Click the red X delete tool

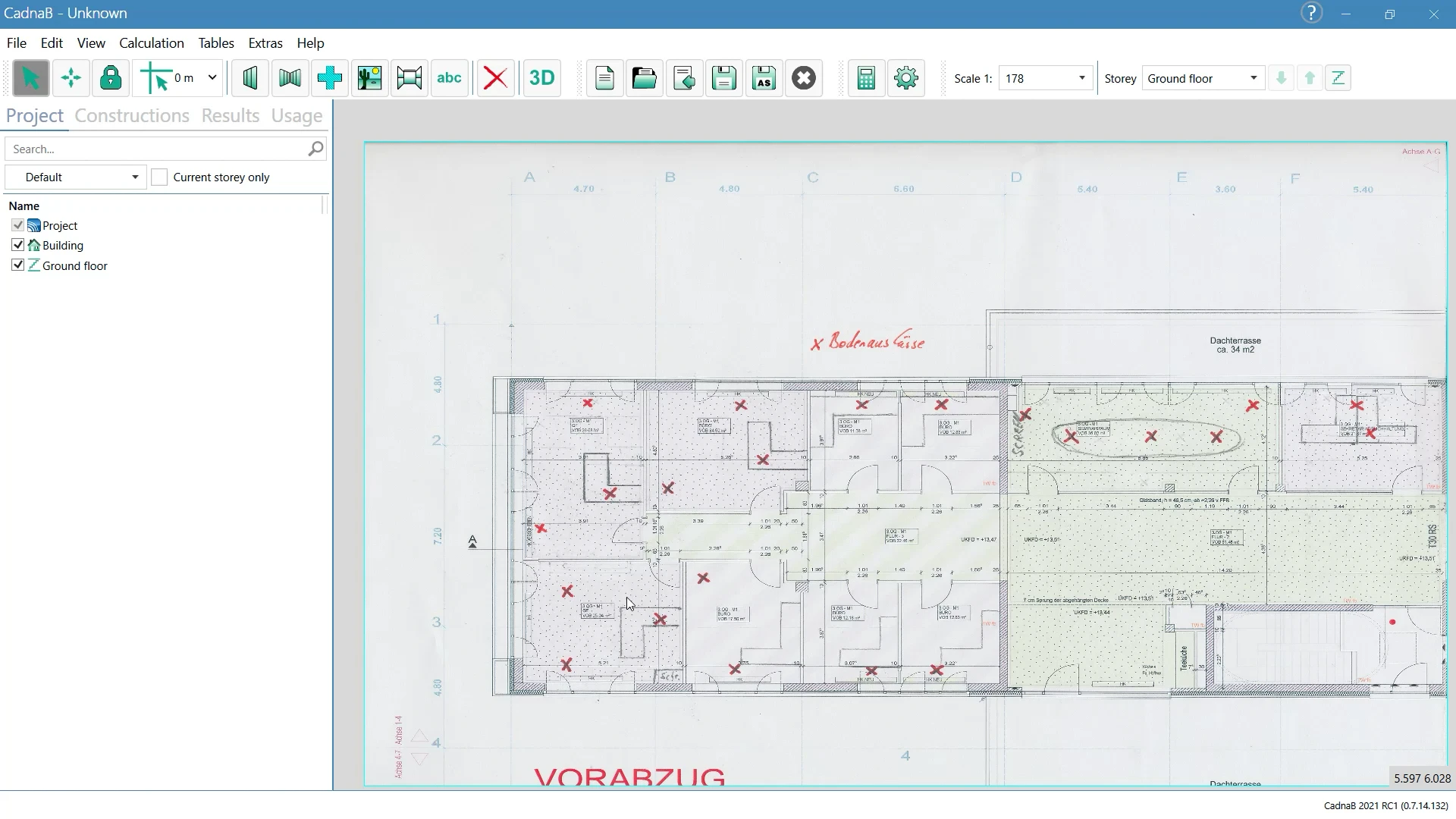point(496,78)
